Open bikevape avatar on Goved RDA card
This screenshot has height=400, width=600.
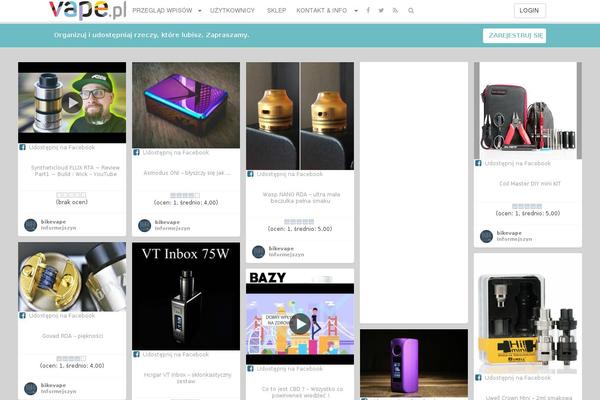point(31,389)
